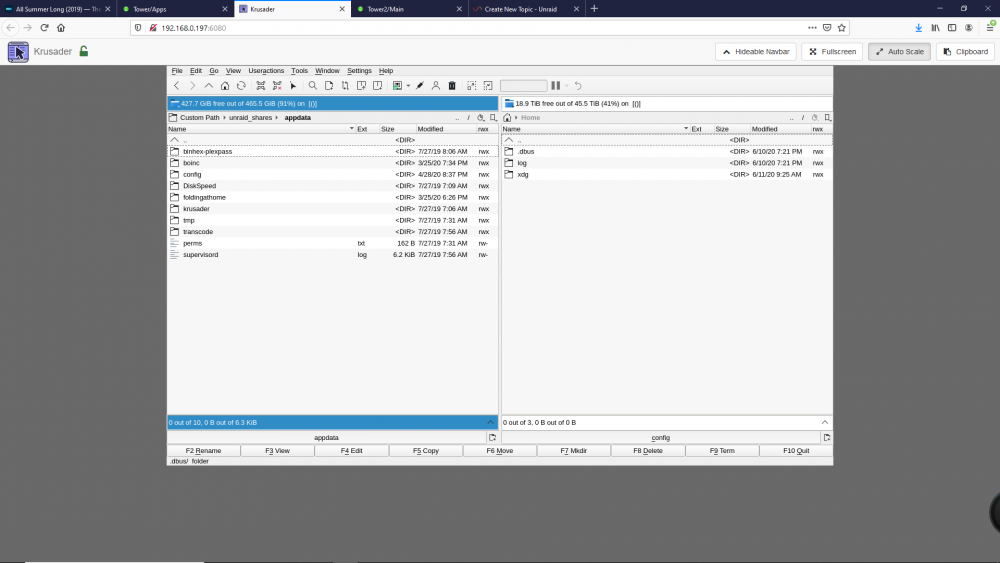Open the Search magnifier tool in toolbar
The width and height of the screenshot is (1000, 563).
[312, 85]
